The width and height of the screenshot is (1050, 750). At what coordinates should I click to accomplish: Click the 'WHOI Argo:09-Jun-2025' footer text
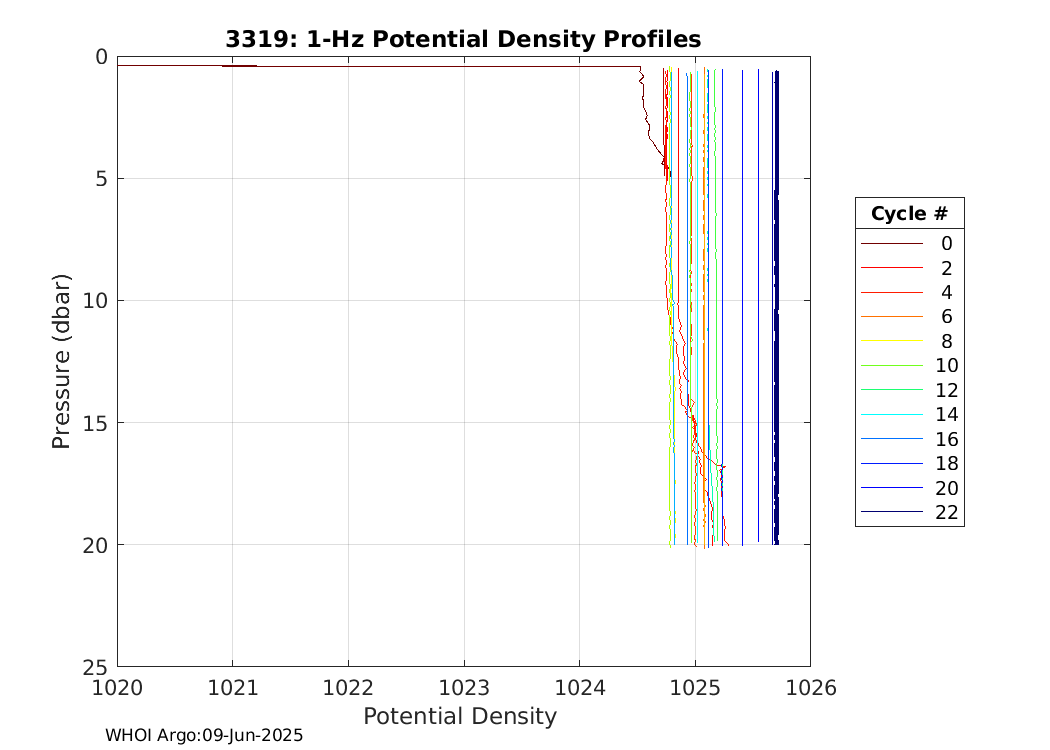(204, 735)
